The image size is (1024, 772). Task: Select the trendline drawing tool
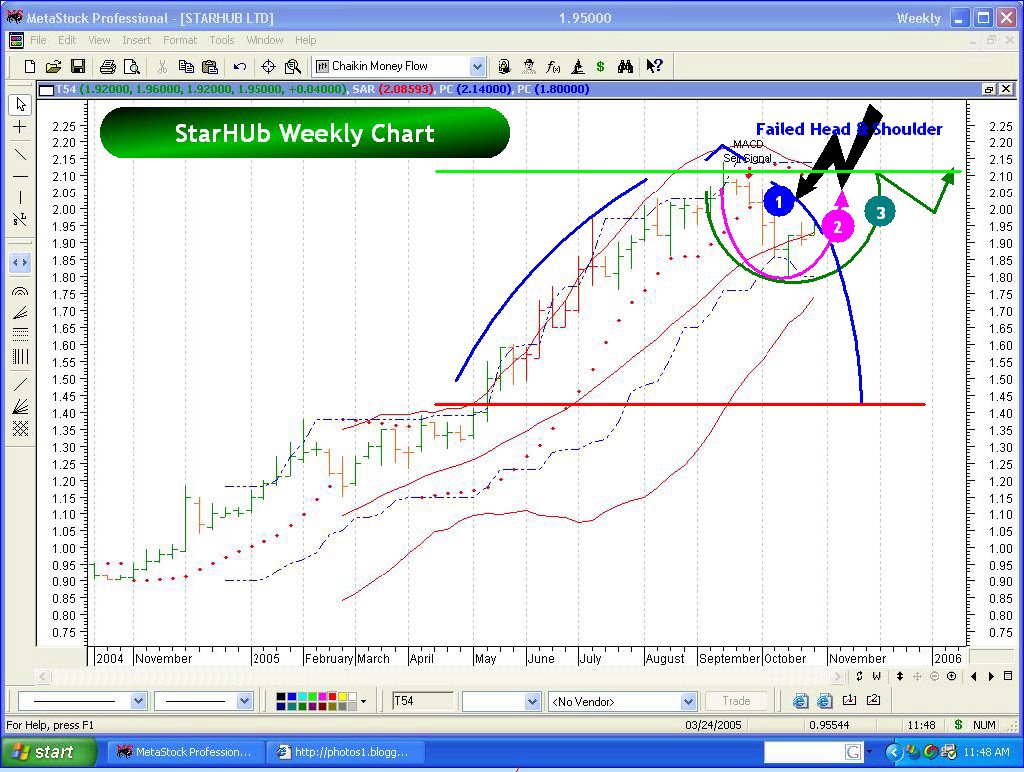(x=20, y=154)
